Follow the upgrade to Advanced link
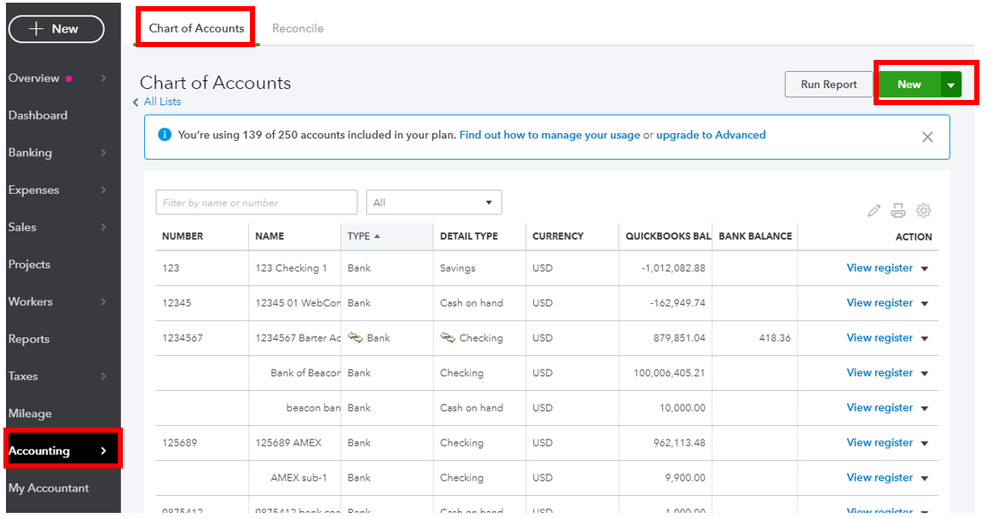Image resolution: width=999 pixels, height=519 pixels. pyautogui.click(x=711, y=135)
